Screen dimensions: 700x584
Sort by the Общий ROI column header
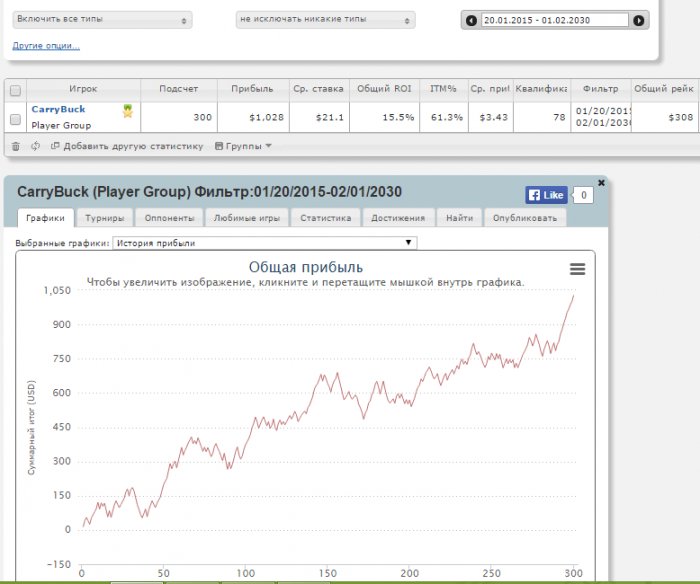click(384, 89)
